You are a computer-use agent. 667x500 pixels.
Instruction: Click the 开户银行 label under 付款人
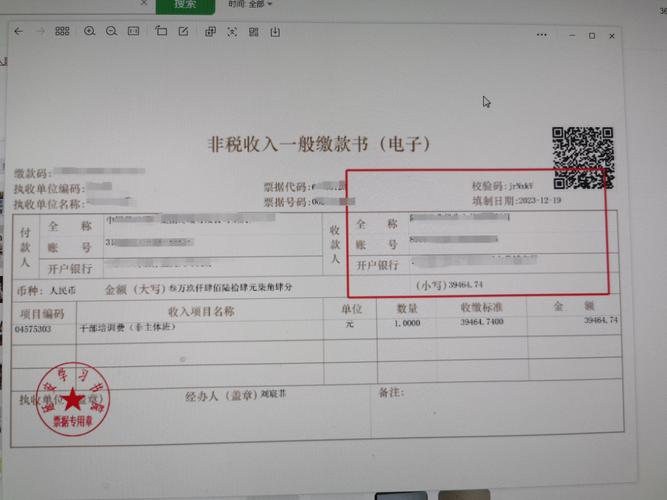[x=70, y=269]
